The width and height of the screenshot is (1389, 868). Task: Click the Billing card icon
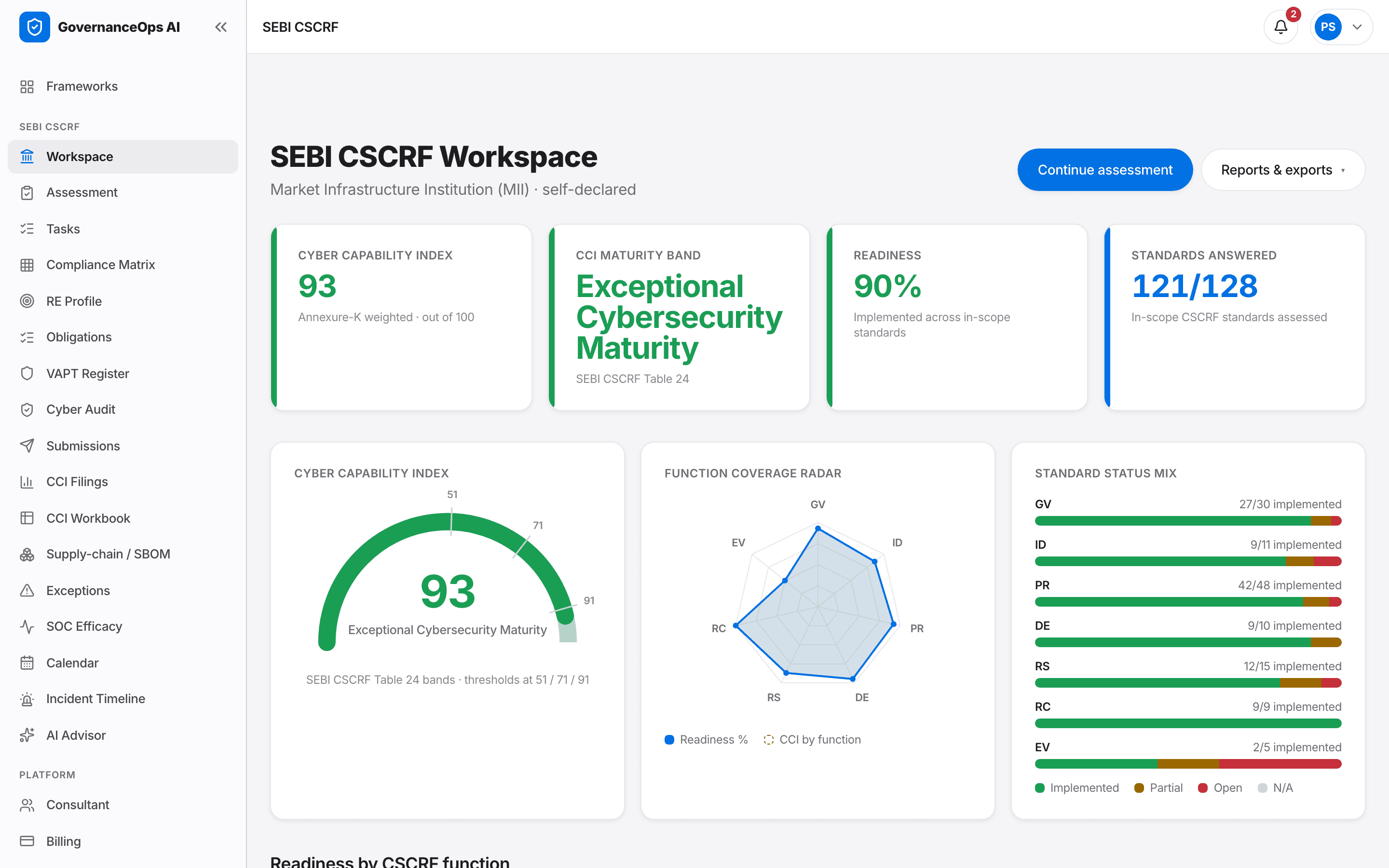point(27,841)
